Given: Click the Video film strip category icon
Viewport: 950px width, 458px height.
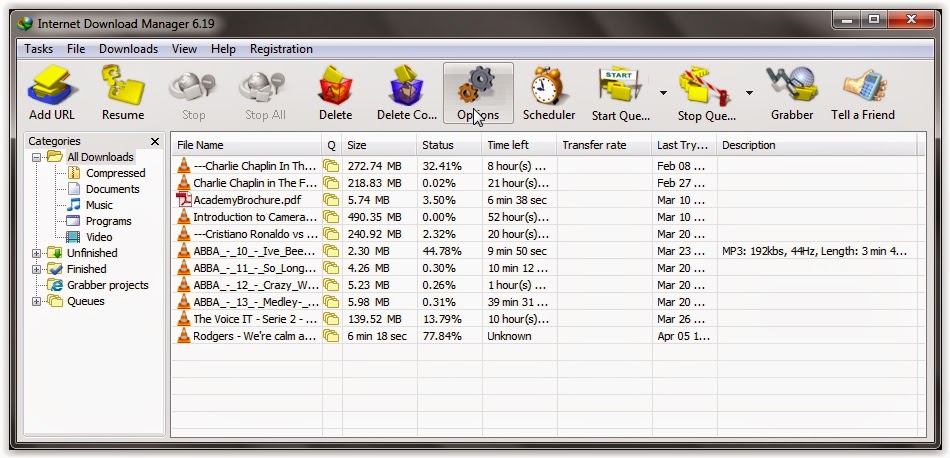Looking at the screenshot, I should (x=73, y=237).
